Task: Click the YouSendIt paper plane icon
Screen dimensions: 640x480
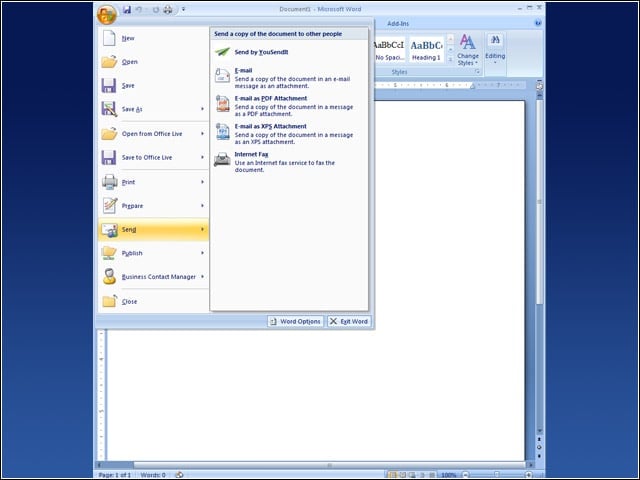Action: click(222, 52)
